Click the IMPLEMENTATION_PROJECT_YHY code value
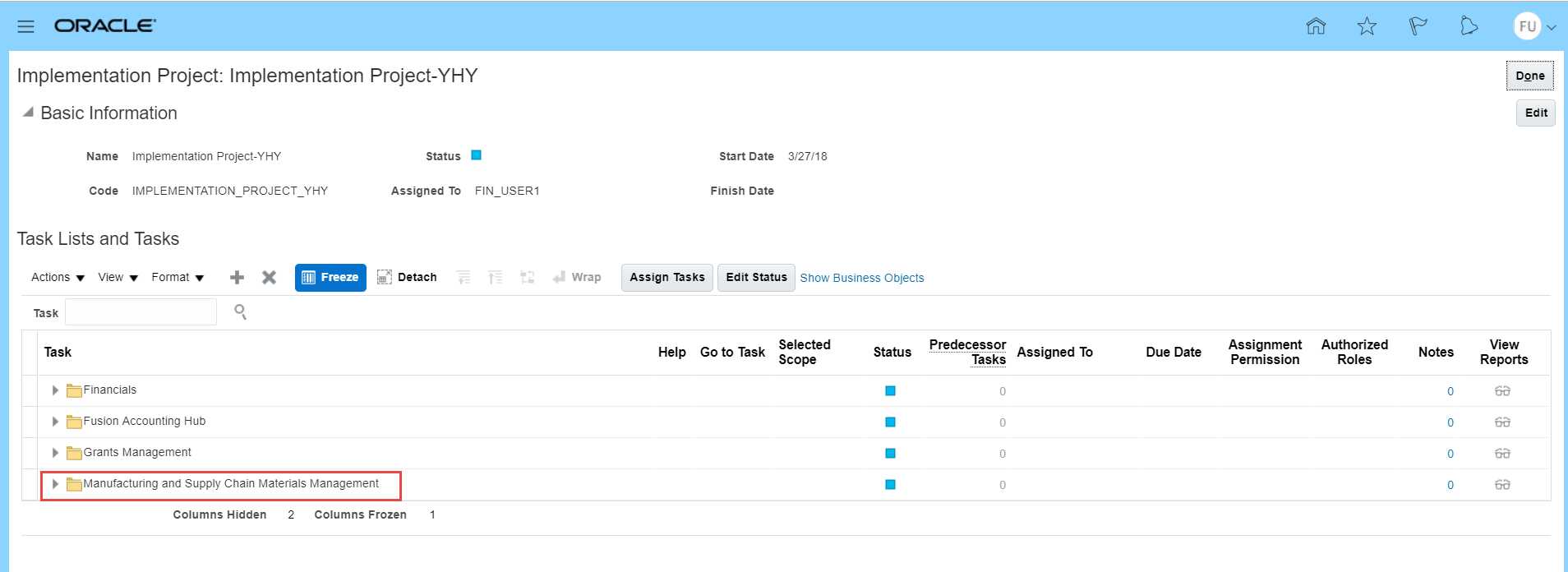1568x572 pixels. (230, 191)
